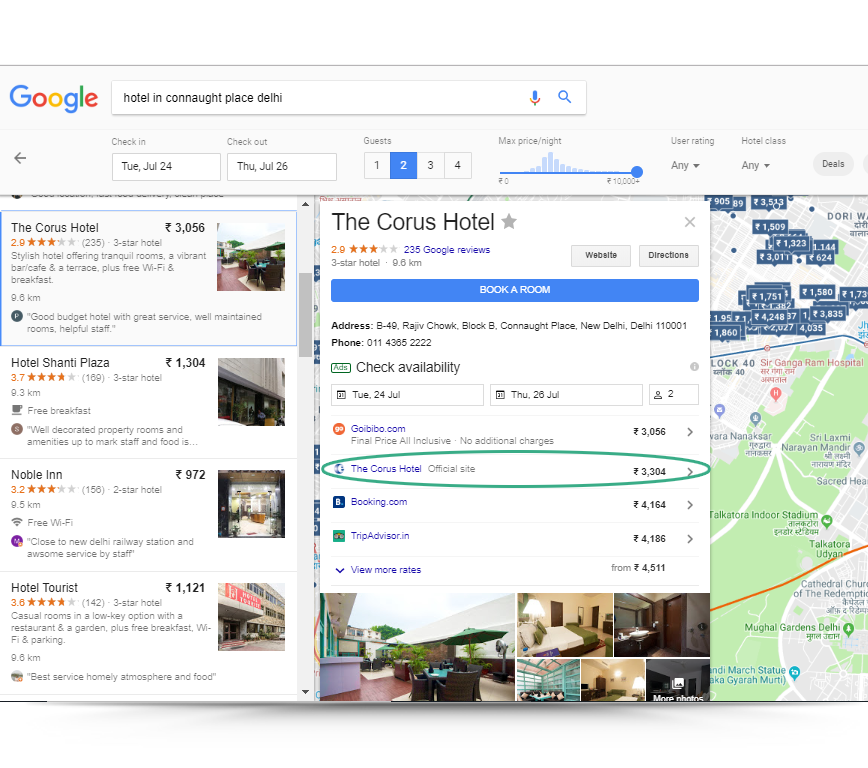
Task: Open The Corus Hotel listing thumbnail
Action: coord(251,257)
